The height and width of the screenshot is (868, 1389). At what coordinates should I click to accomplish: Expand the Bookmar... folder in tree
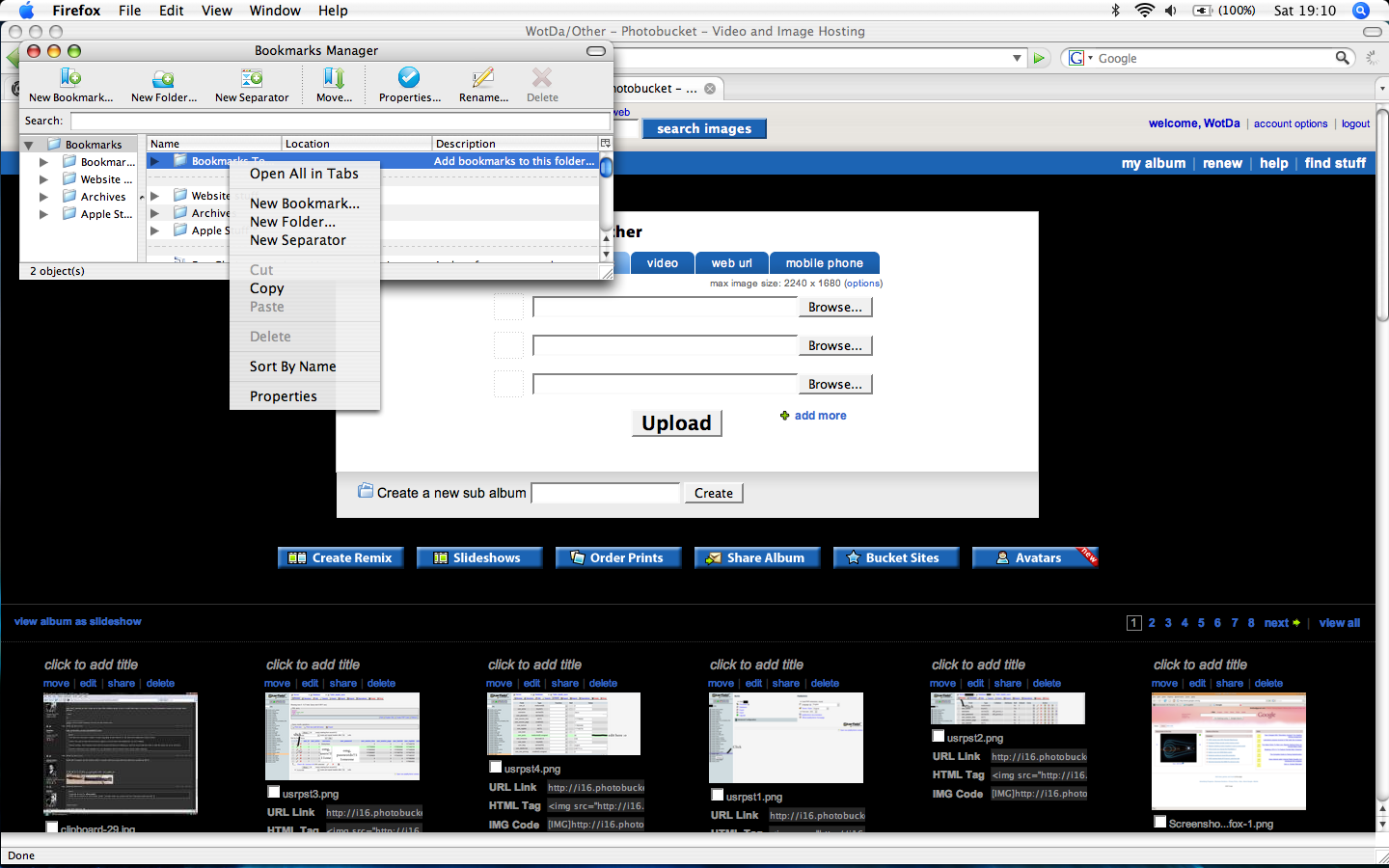click(43, 162)
